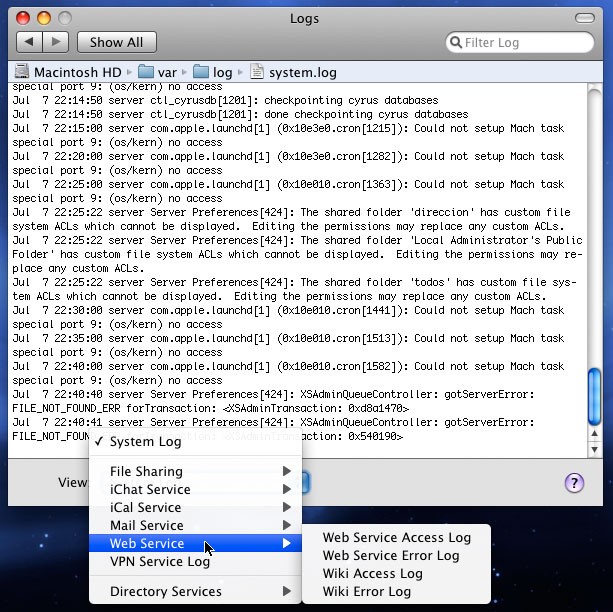The height and width of the screenshot is (612, 613).
Task: Click the toolbar toggle pill button
Action: [x=585, y=18]
